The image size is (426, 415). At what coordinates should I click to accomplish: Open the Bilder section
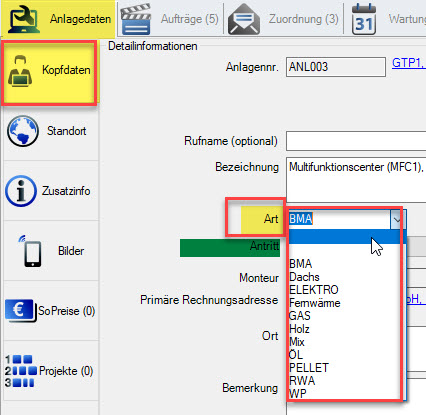coord(51,251)
